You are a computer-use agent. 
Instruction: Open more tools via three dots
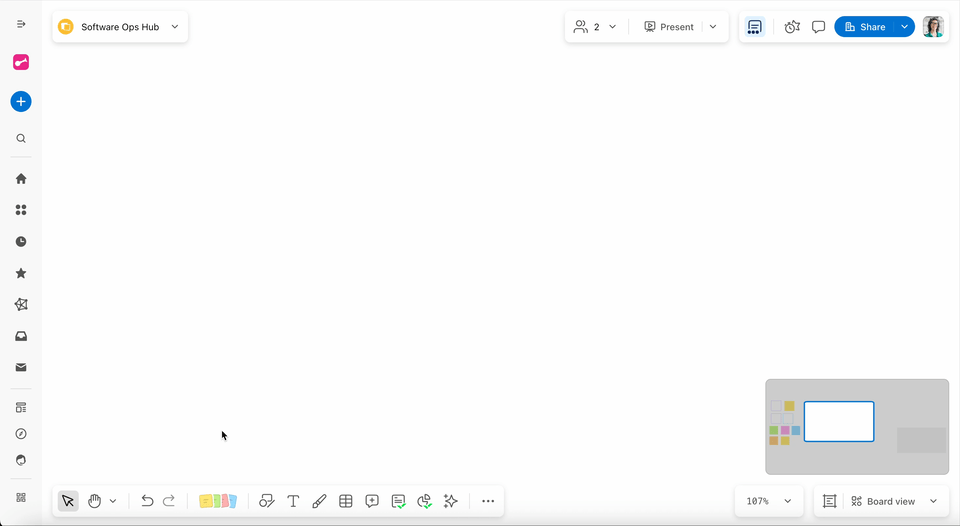click(488, 501)
